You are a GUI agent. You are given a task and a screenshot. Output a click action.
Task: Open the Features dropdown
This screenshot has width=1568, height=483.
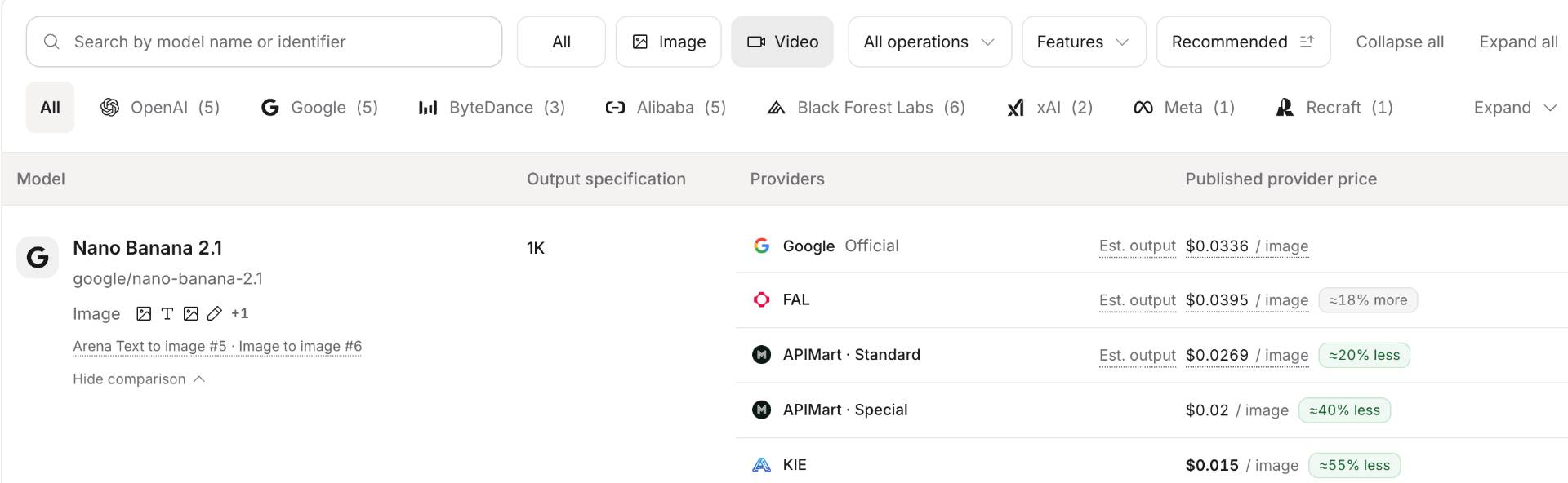pos(1084,42)
